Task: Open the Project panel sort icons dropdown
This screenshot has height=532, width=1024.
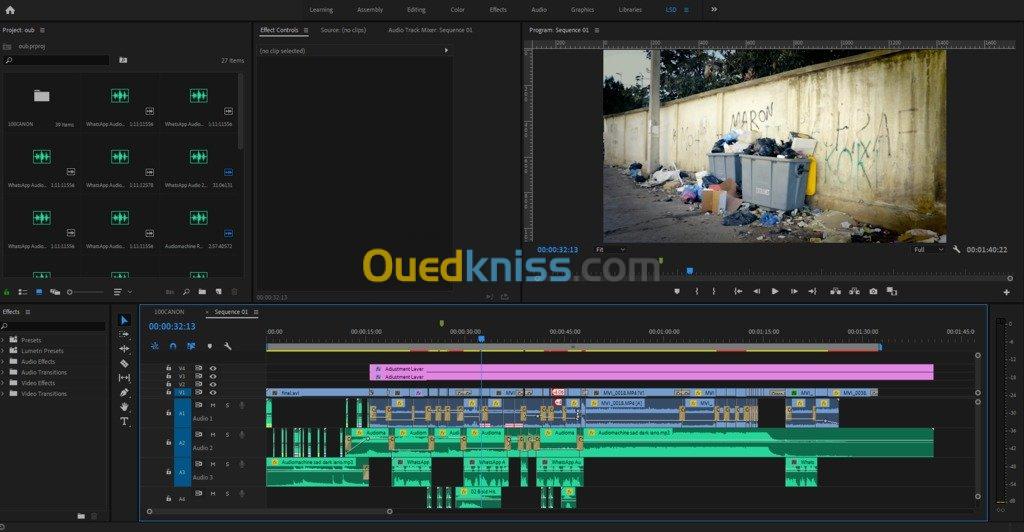Action: coord(121,292)
